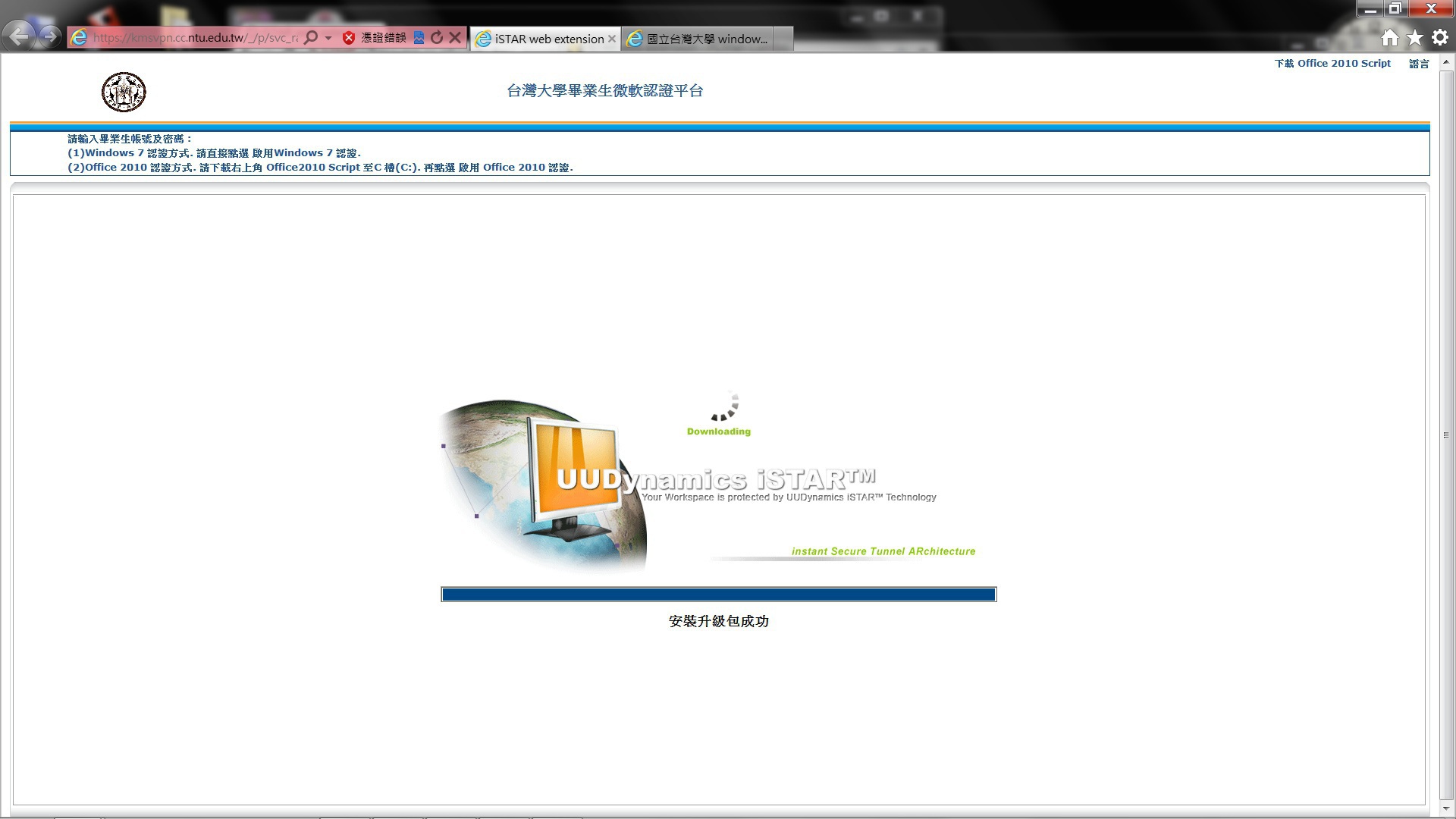Open Favorites star icon
Image resolution: width=1456 pixels, height=819 pixels.
[1415, 38]
